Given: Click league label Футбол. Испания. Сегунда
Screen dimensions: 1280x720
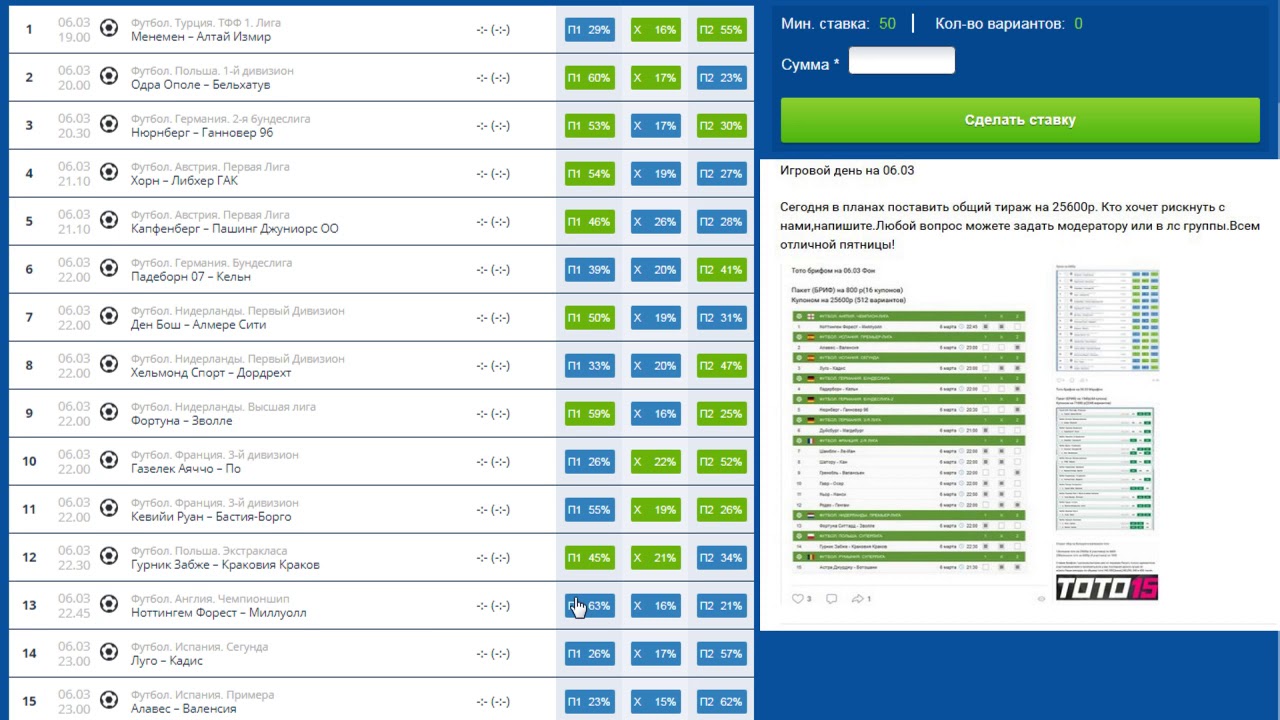Looking at the screenshot, I should (200, 647).
